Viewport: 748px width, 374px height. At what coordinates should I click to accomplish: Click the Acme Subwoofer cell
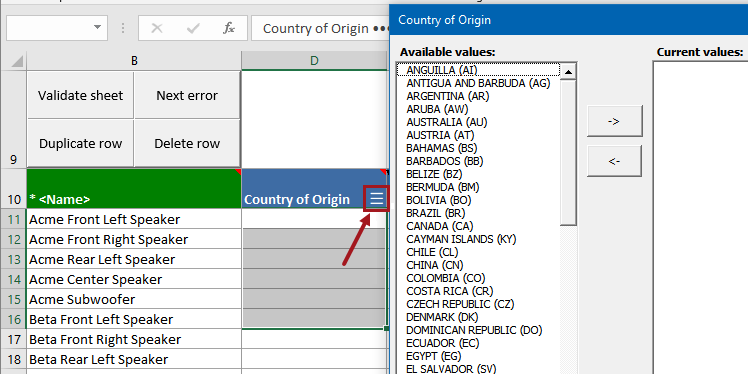(134, 299)
